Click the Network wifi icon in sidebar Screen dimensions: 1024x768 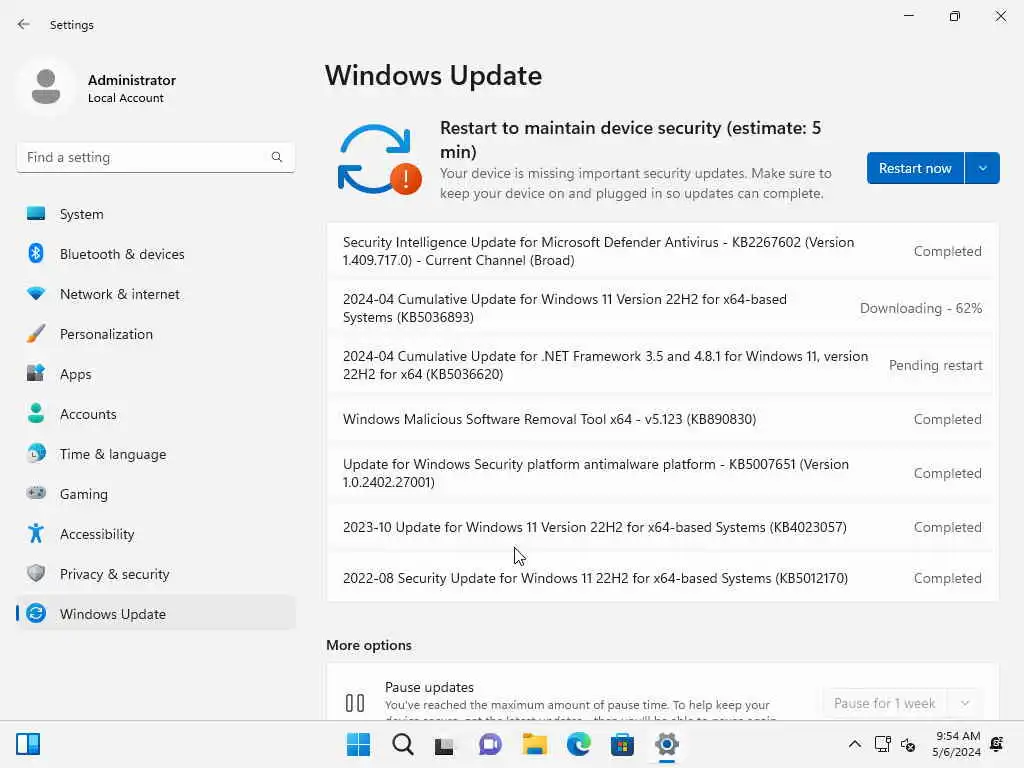(36, 293)
